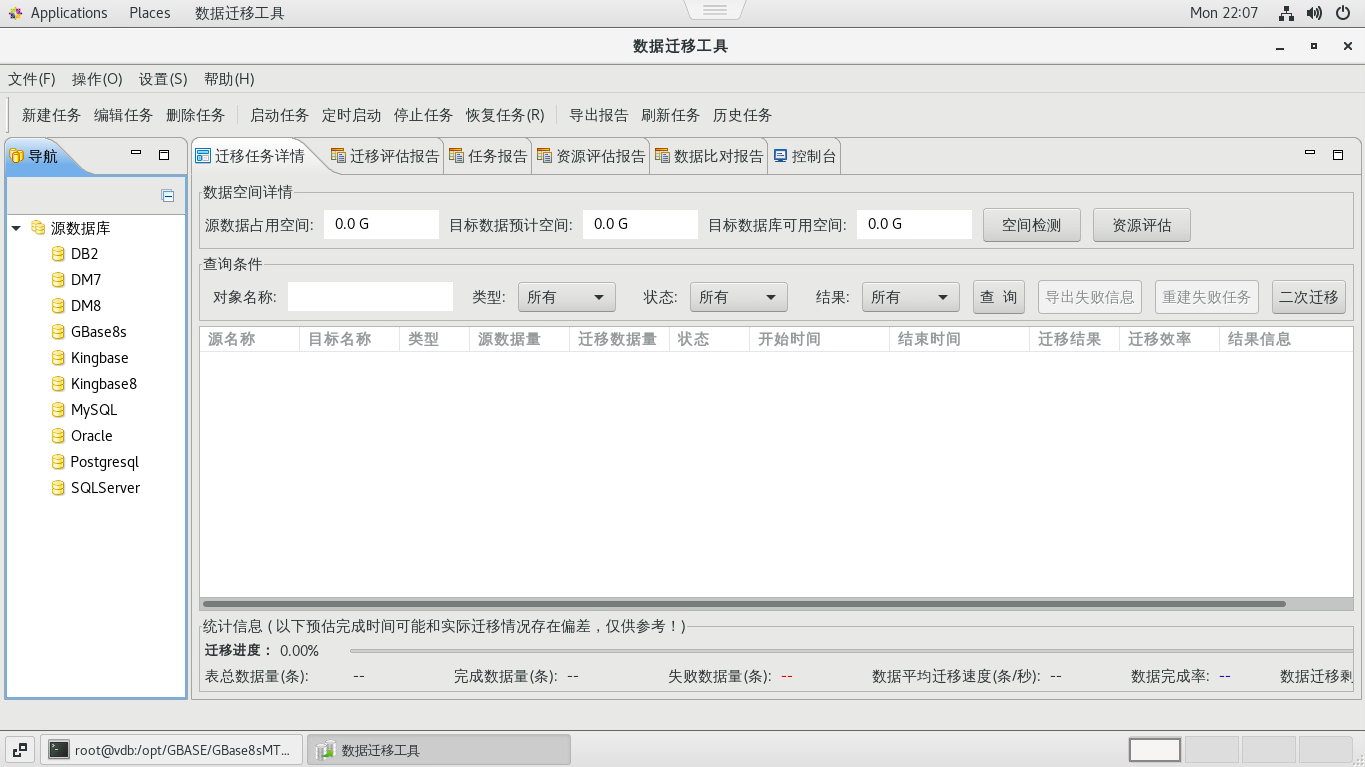Screen dimensions: 1365x767
Task: Maximize the task details panel
Action: [1338, 154]
